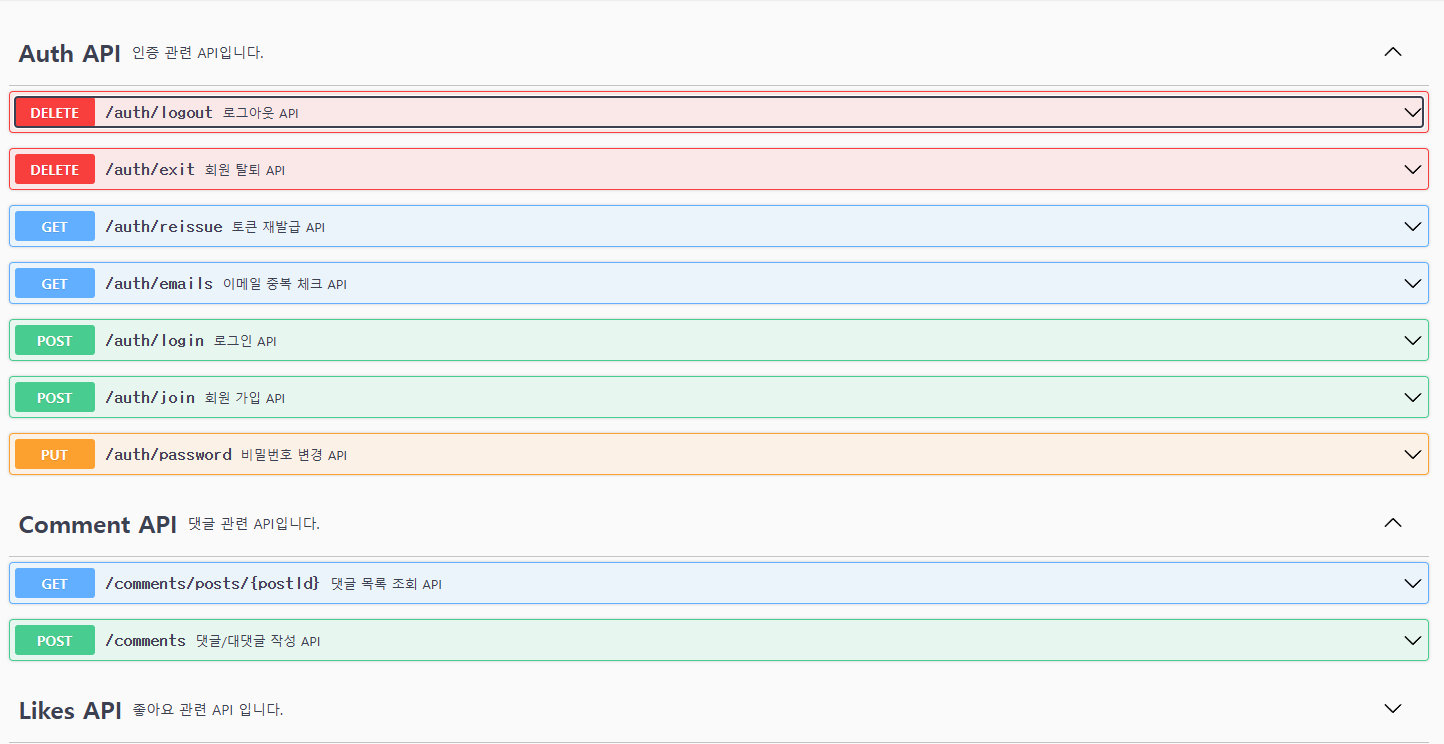Viewport: 1444px width, 744px height.
Task: Click the '인증 관련 API입니다.' section description
Action: 198,53
